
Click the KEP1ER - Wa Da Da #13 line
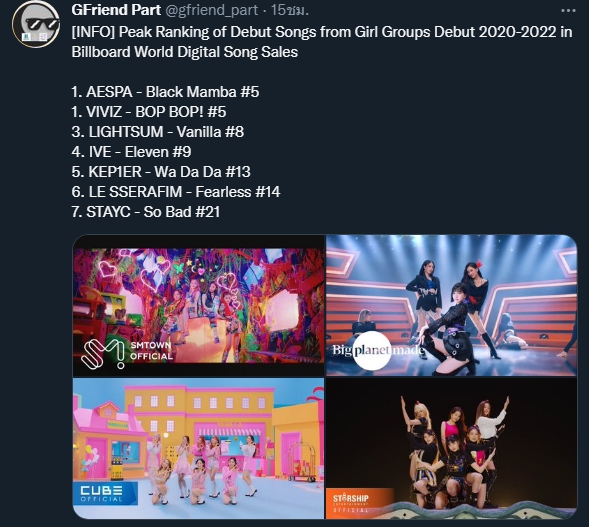tap(161, 172)
